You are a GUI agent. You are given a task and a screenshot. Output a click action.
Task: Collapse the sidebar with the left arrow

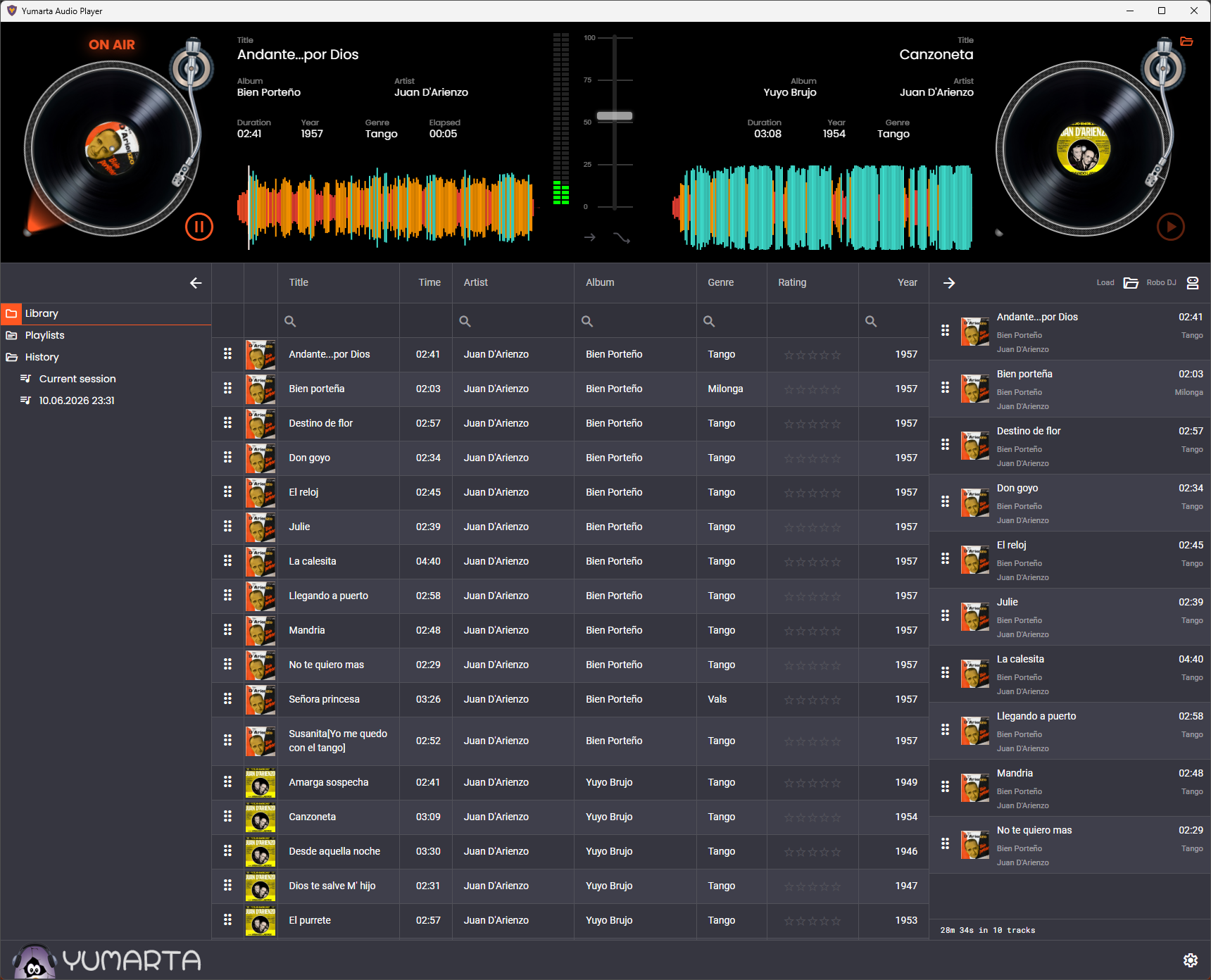pos(196,283)
